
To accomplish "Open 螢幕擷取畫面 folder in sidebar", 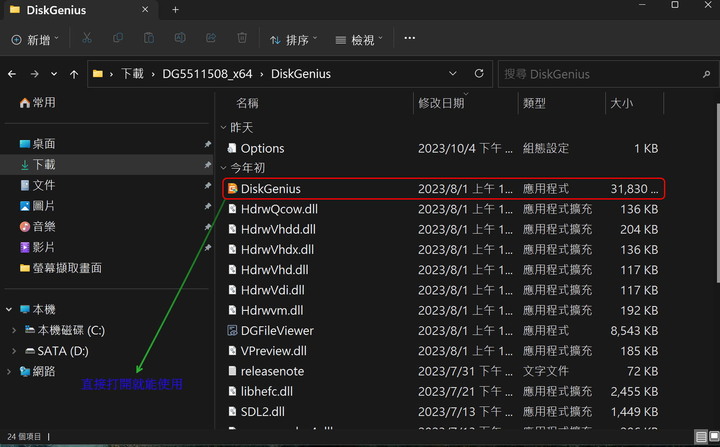I will point(61,268).
